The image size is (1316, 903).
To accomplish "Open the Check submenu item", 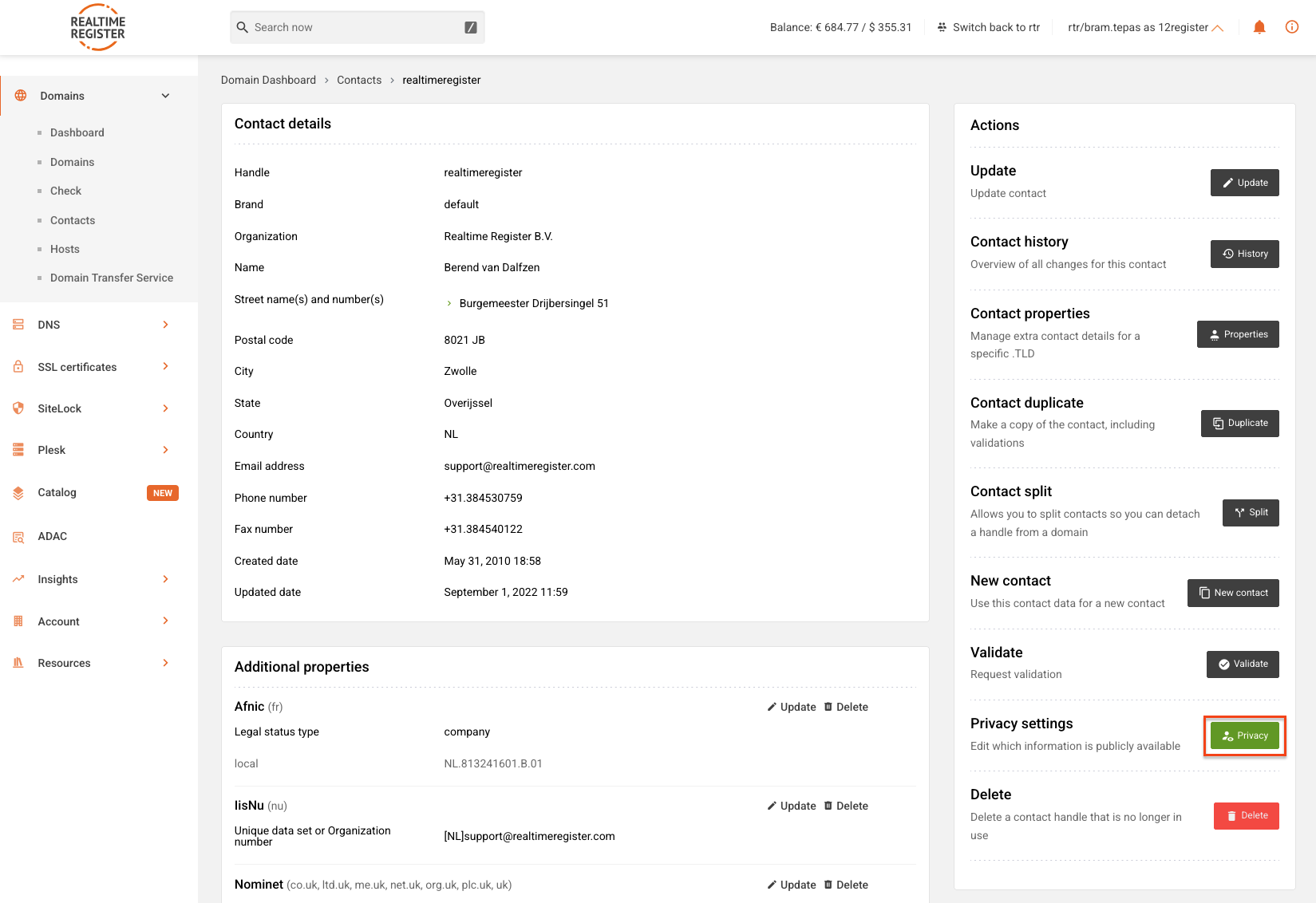I will [65, 191].
